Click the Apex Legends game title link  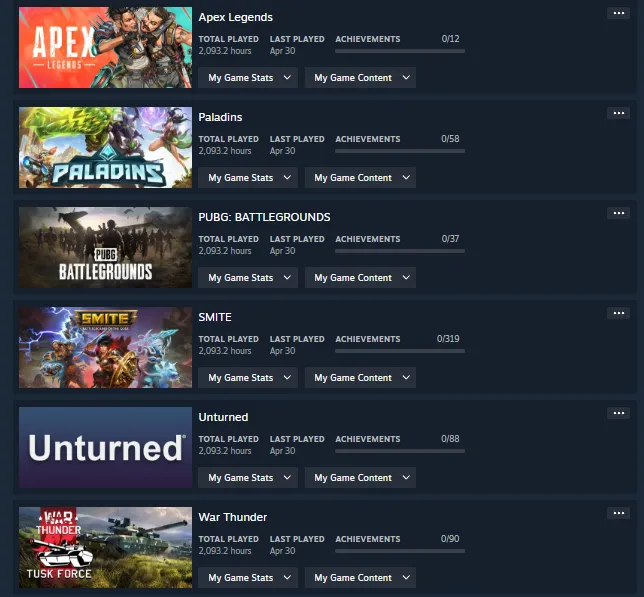pyautogui.click(x=235, y=17)
